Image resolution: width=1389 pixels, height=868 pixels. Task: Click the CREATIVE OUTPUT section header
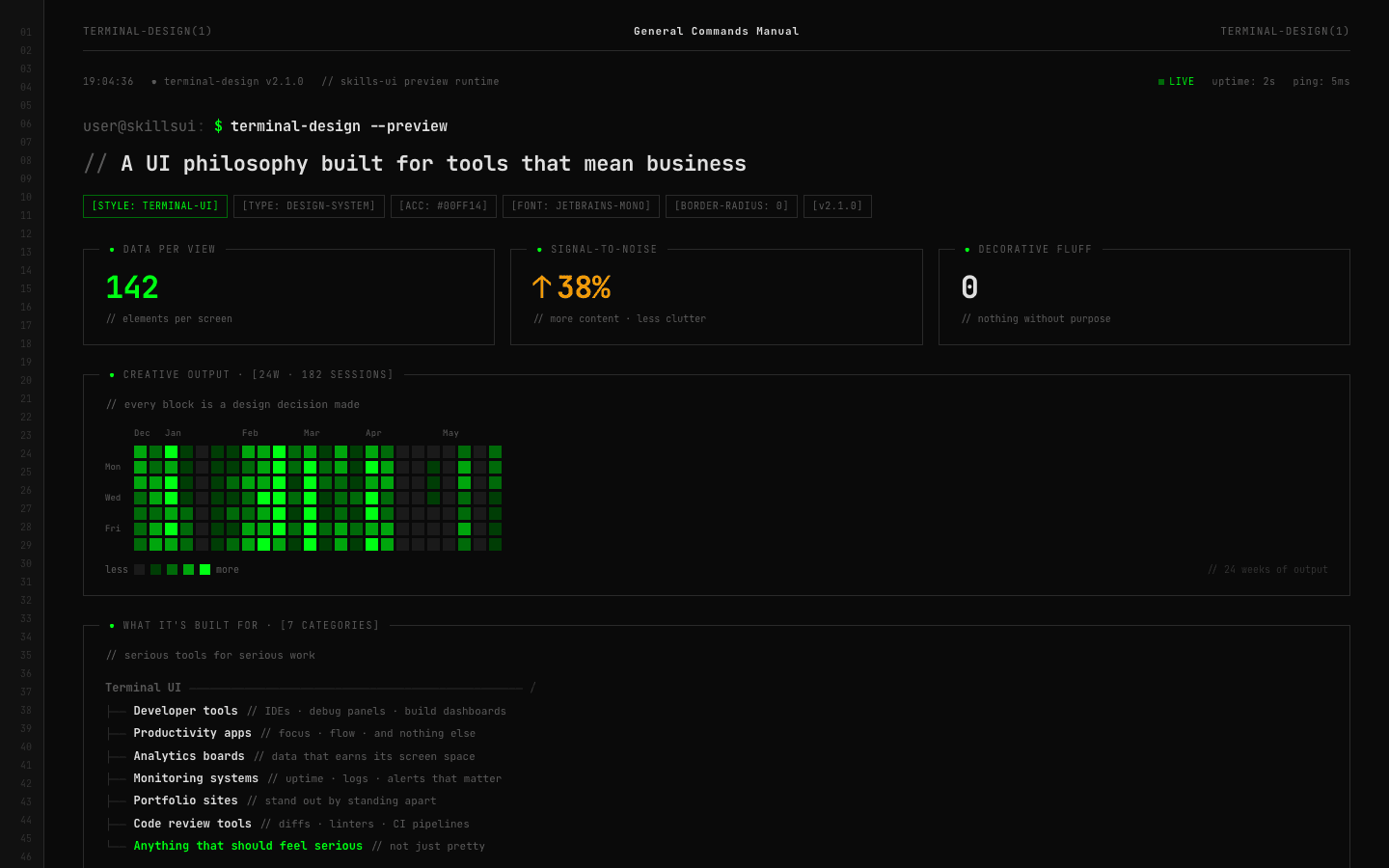[x=258, y=375]
